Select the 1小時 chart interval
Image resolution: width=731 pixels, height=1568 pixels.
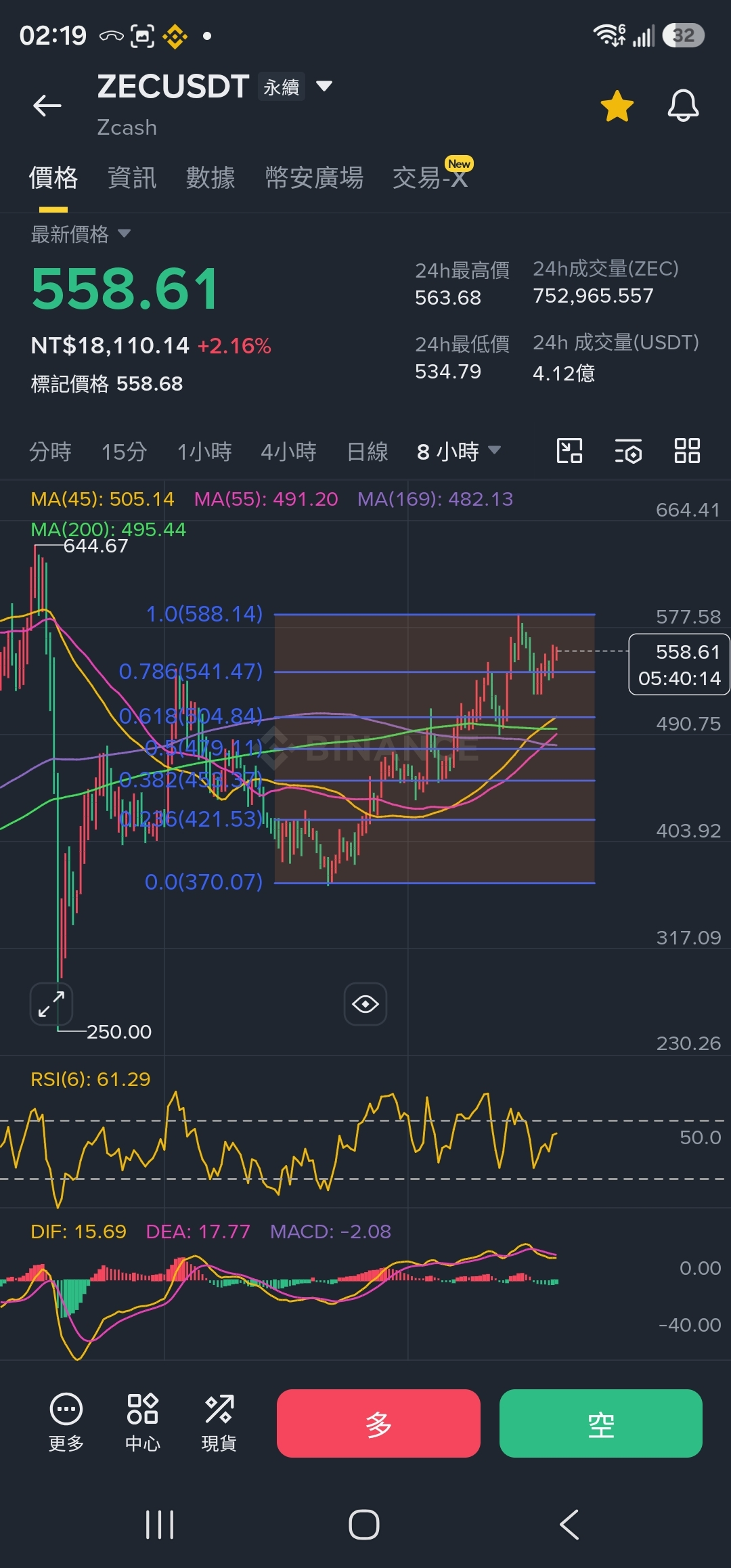[204, 452]
